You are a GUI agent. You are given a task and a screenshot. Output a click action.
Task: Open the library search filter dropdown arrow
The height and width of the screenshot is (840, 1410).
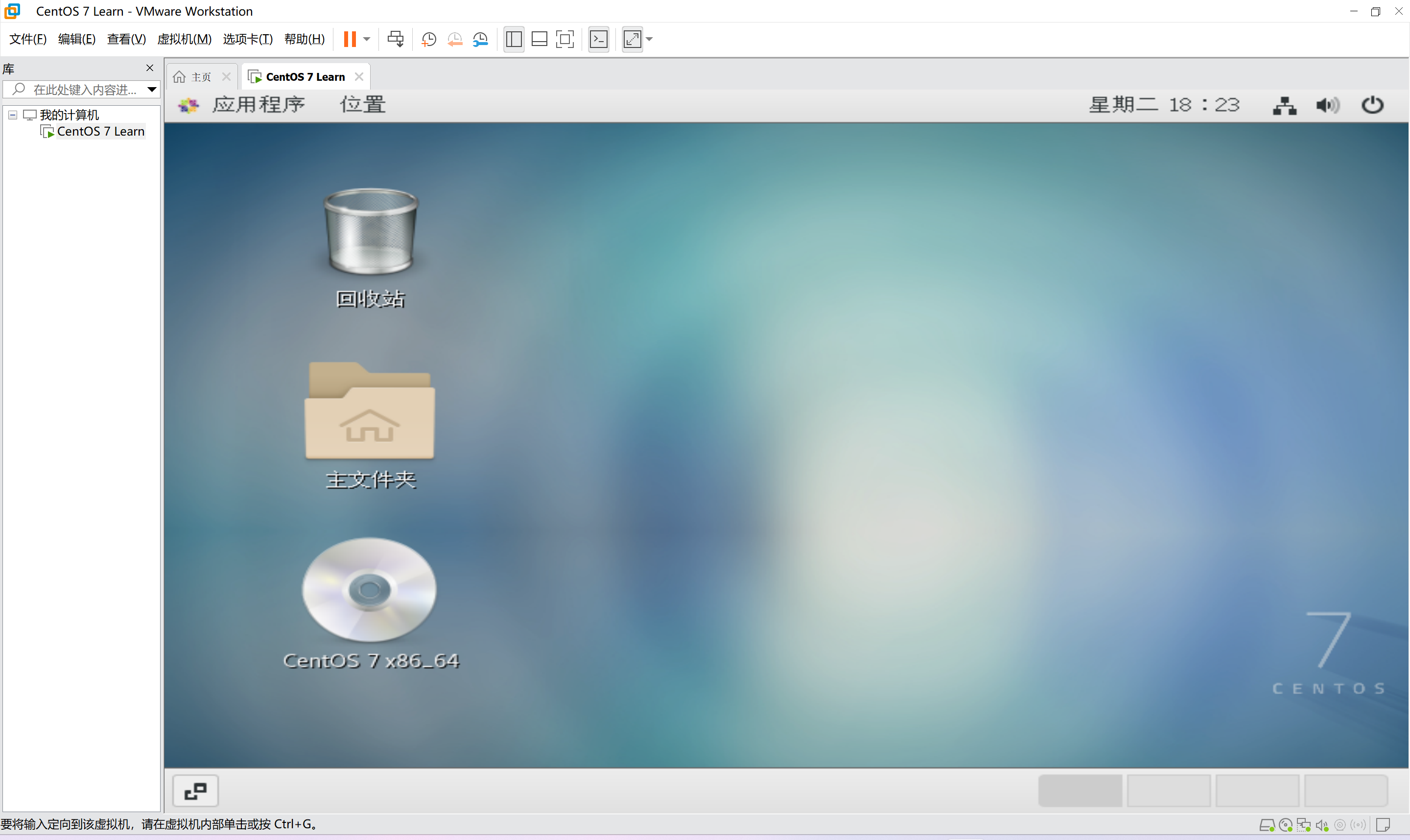pos(152,90)
